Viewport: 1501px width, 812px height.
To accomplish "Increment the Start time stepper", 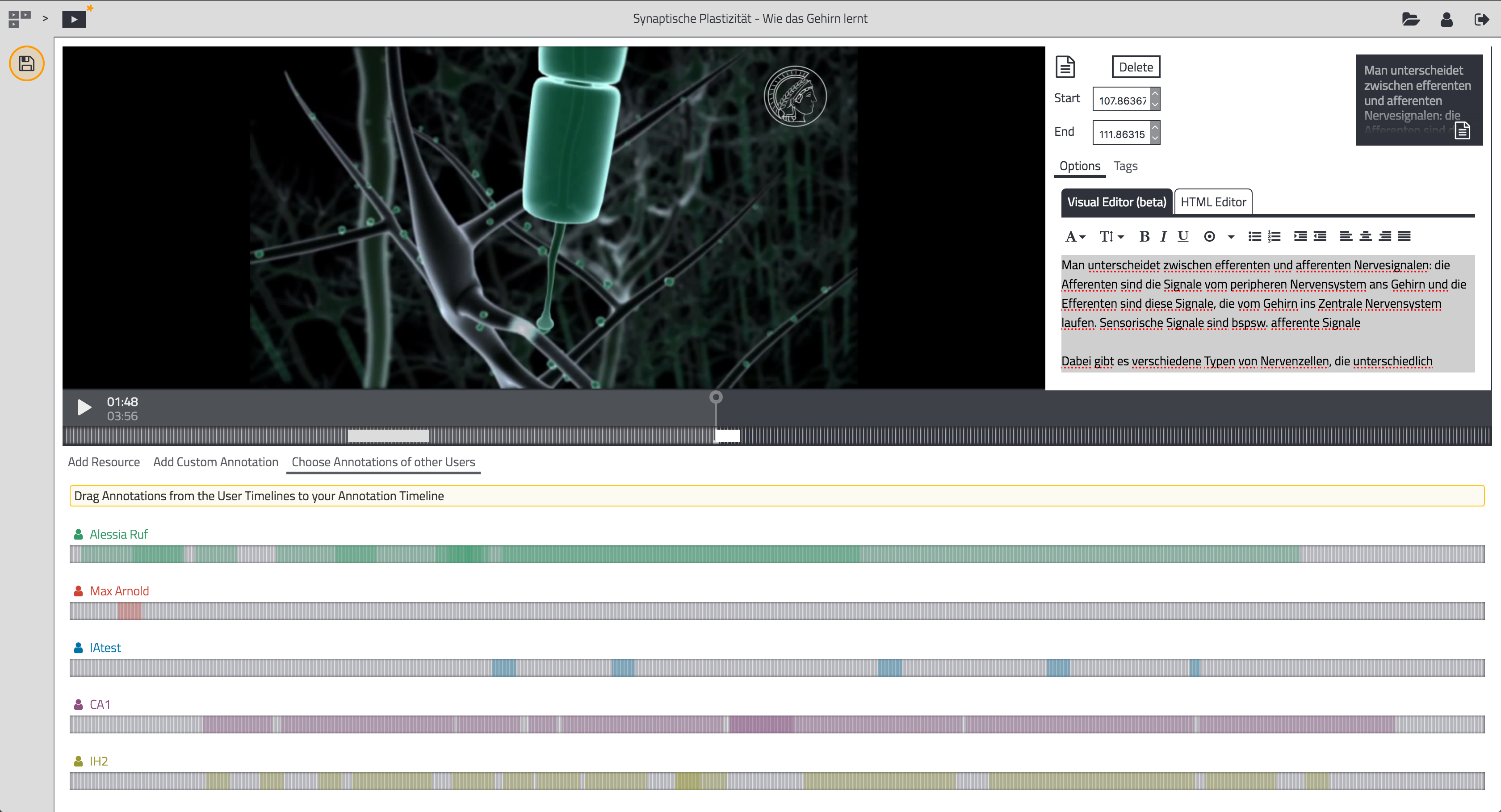I will [1154, 94].
